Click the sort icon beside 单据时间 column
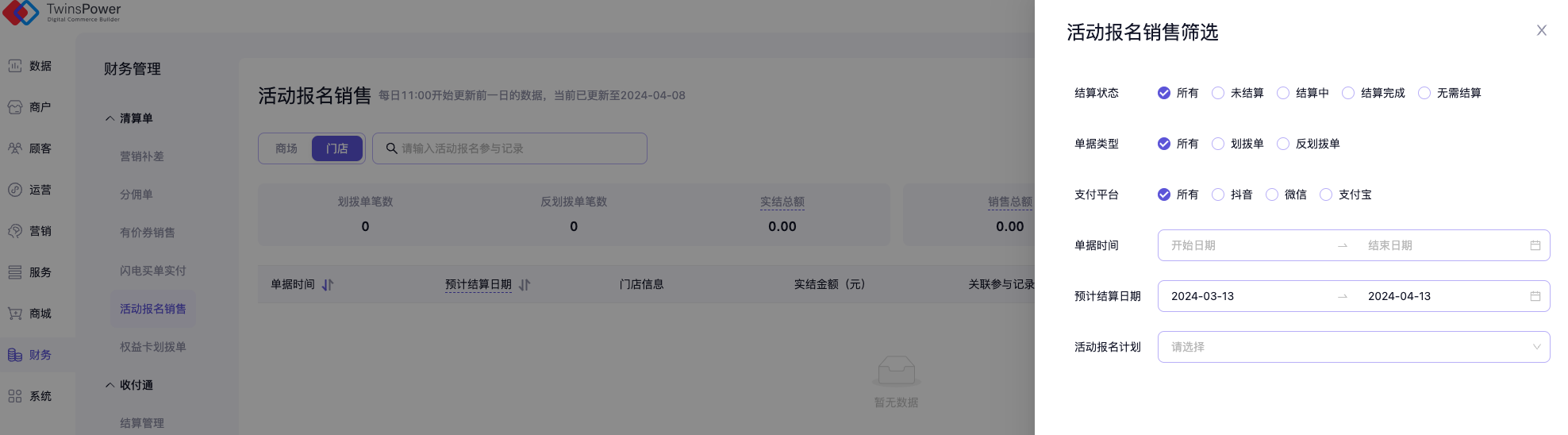 tap(328, 285)
